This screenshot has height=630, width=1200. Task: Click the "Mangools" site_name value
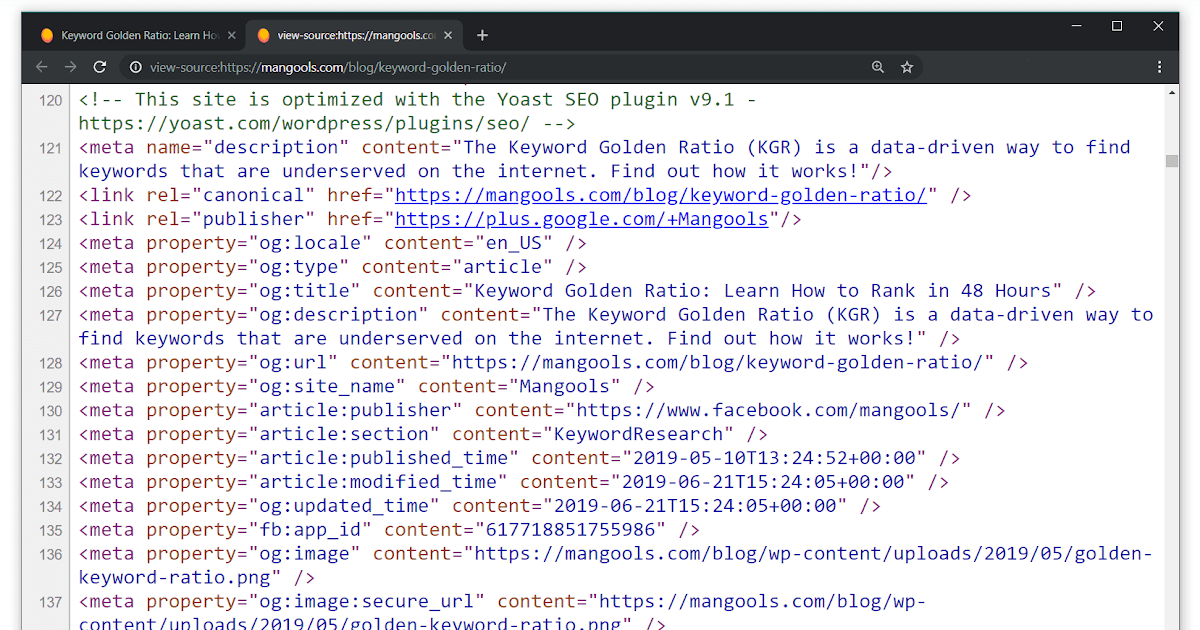(564, 386)
